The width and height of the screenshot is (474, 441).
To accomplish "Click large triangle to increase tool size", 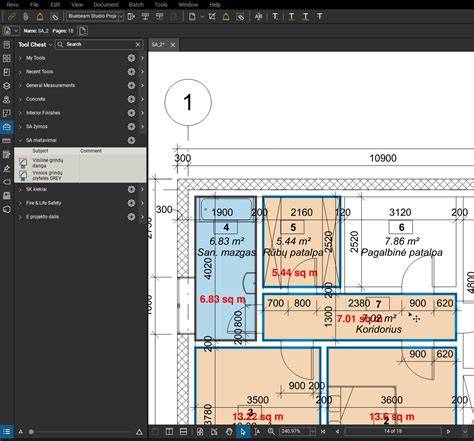I will (x=139, y=432).
